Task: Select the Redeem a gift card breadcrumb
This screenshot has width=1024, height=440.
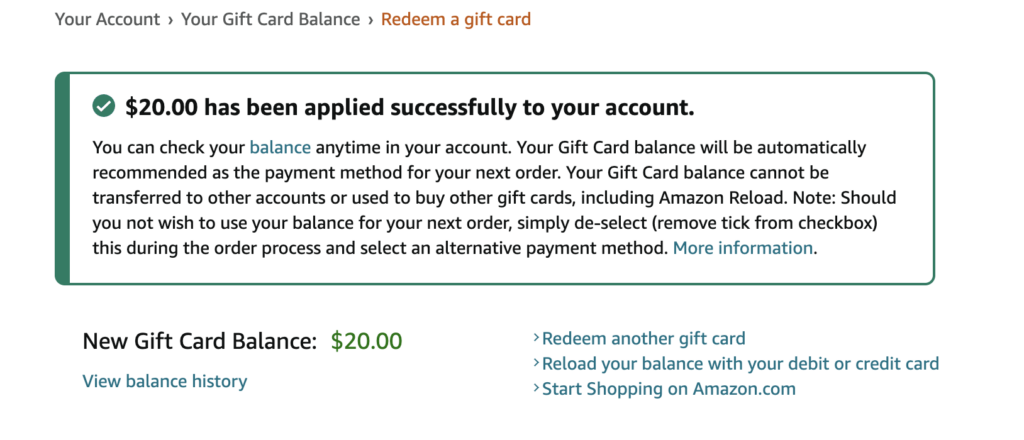Action: click(456, 19)
